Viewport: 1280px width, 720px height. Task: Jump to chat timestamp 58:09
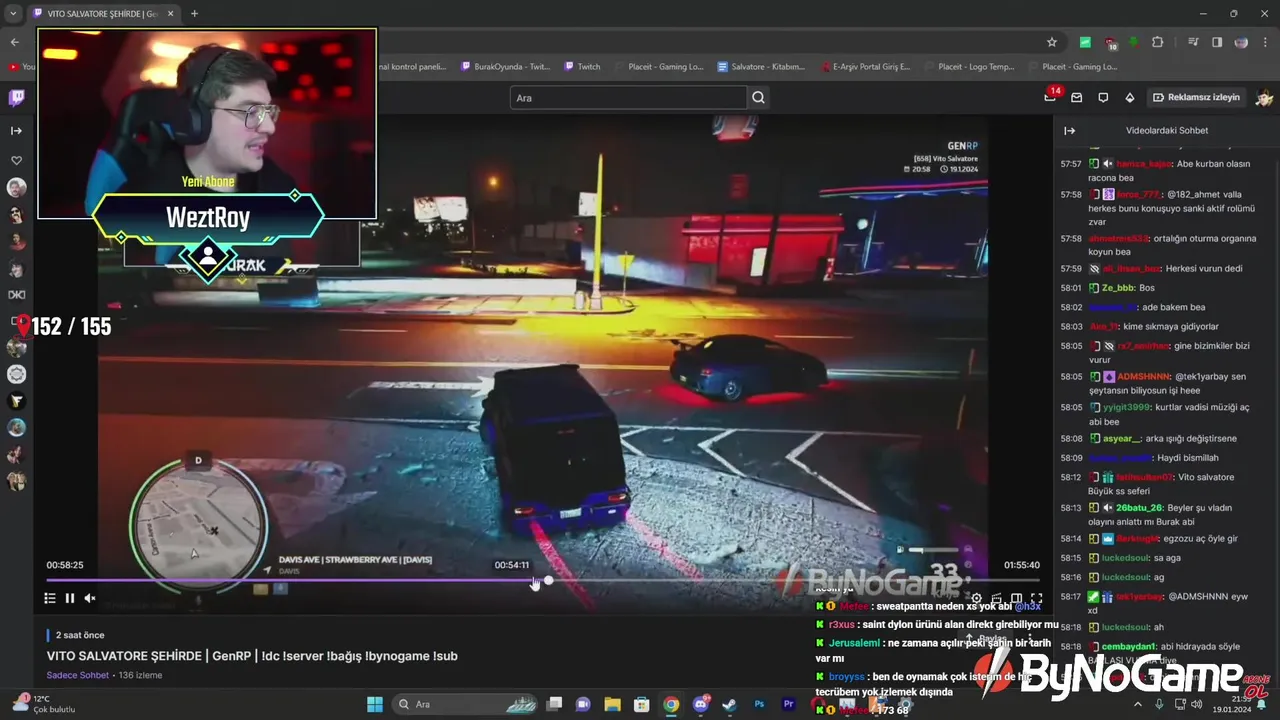[1071, 458]
